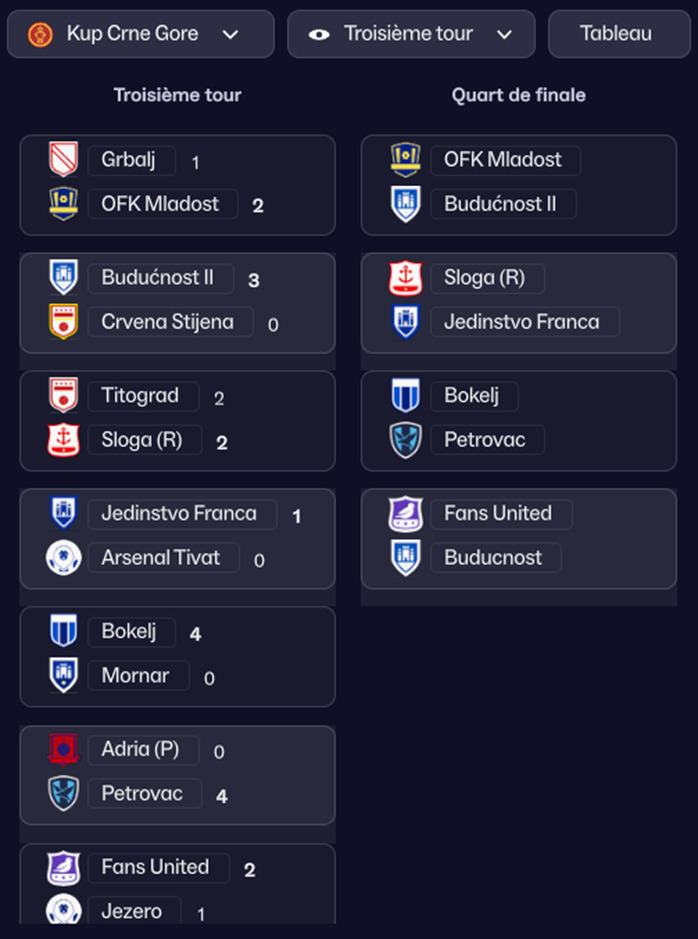Click the Crvena Stijena club crest
The height and width of the screenshot is (939, 698).
(x=64, y=322)
